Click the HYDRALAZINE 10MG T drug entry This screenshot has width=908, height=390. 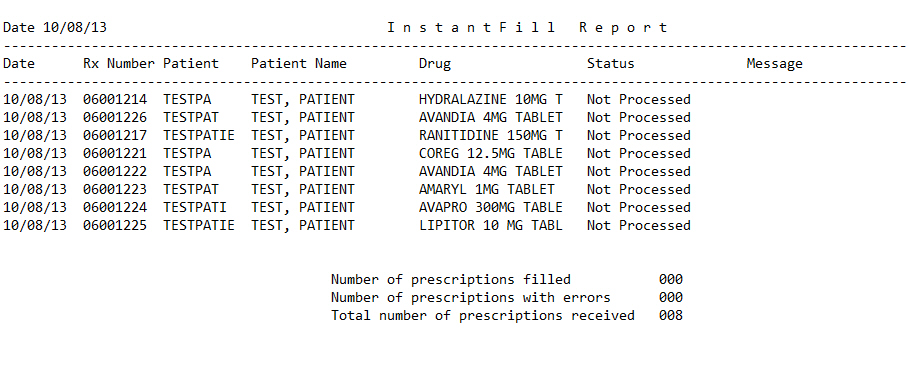490,100
